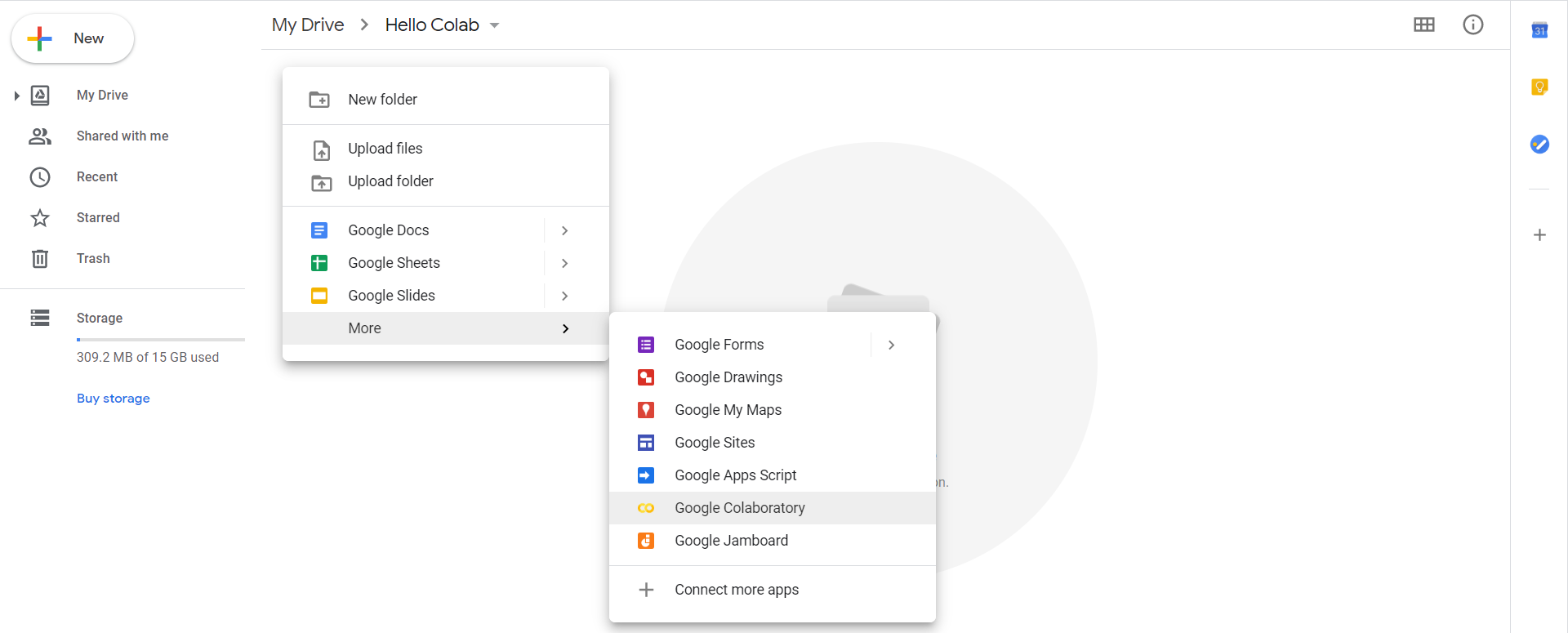Click the Google Jamboard icon
Image resolution: width=1568 pixels, height=633 pixels.
(x=646, y=541)
